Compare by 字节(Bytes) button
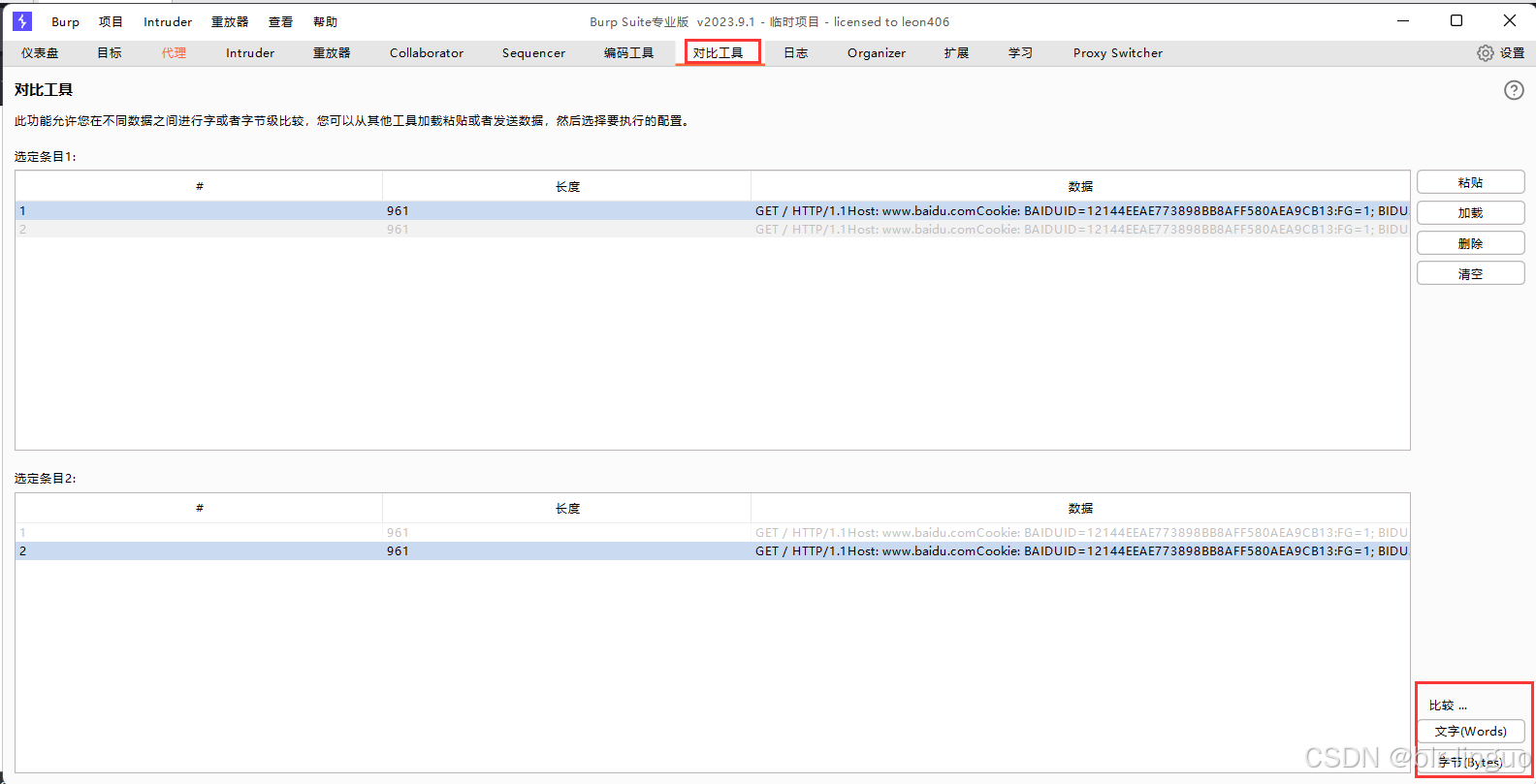1536x784 pixels. (x=1471, y=763)
